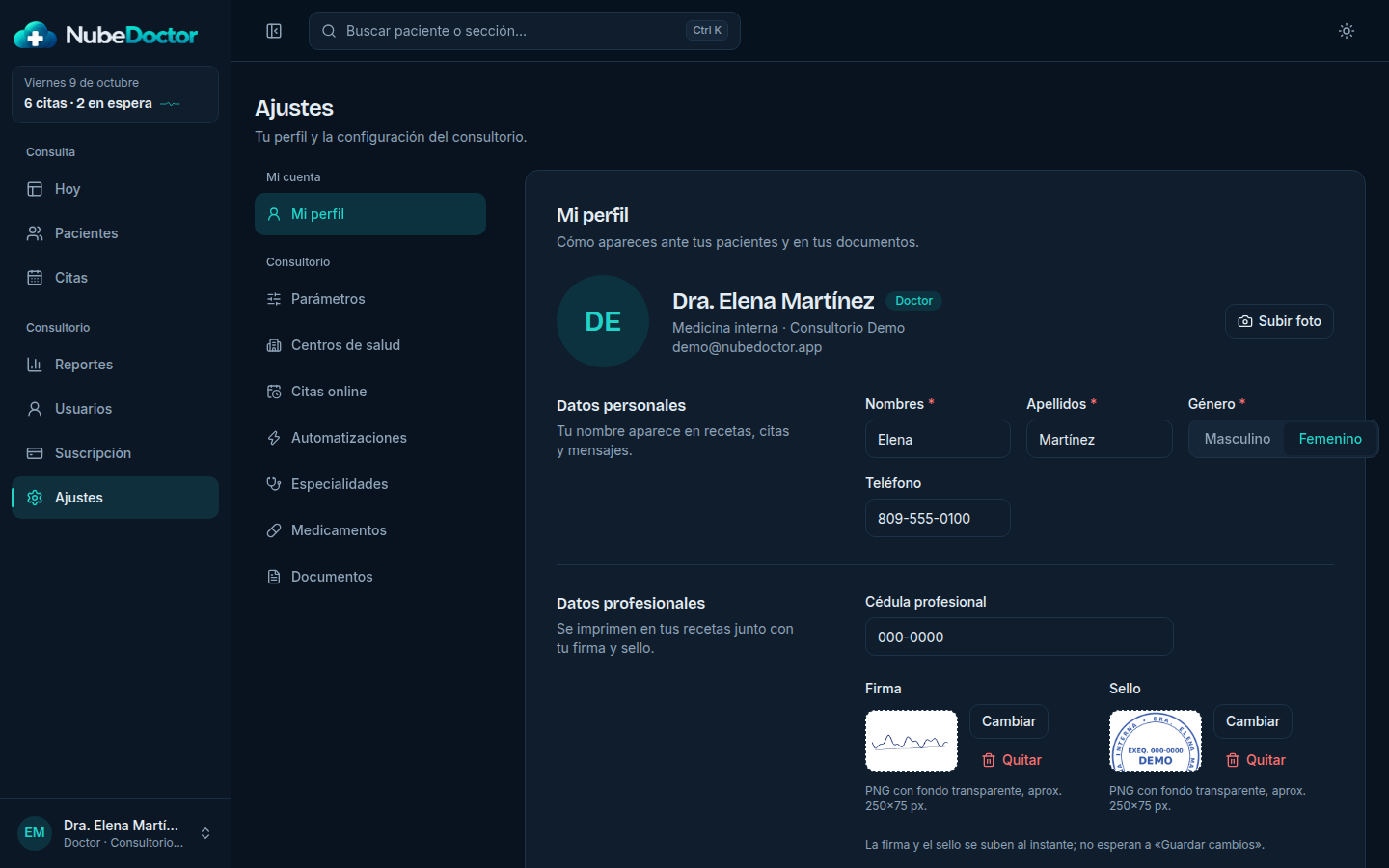This screenshot has height=868, width=1389.
Task: Collapse the sidebar with the panel icon
Action: click(274, 31)
